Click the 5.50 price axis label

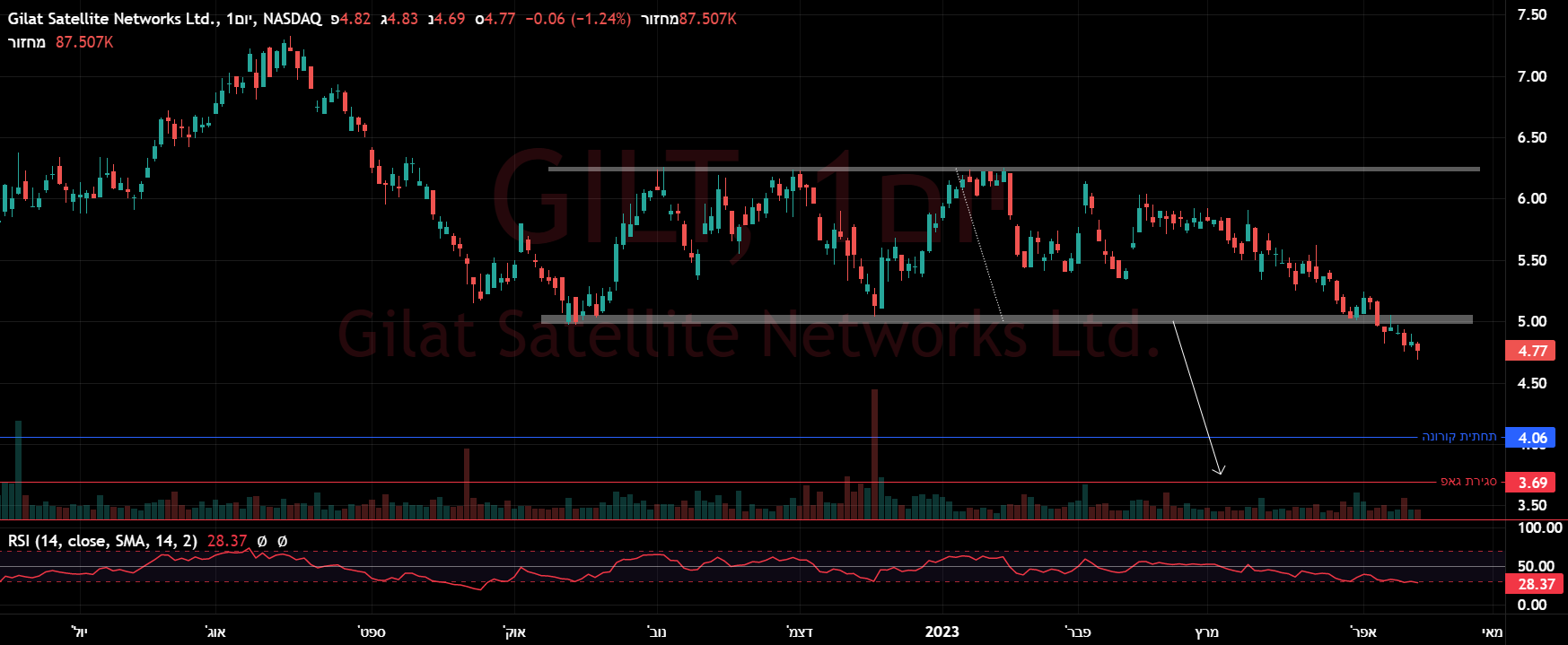(1532, 260)
